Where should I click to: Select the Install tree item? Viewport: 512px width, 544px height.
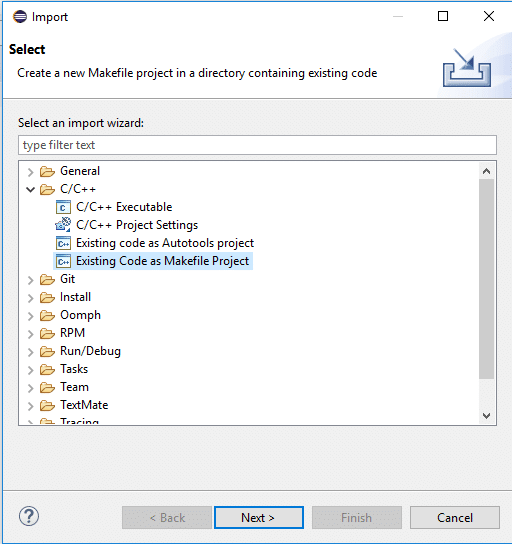click(75, 297)
